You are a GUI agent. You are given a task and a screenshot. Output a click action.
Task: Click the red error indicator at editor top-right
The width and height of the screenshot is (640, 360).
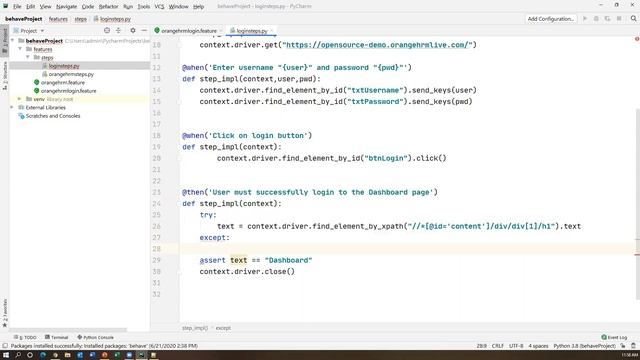pos(637,39)
